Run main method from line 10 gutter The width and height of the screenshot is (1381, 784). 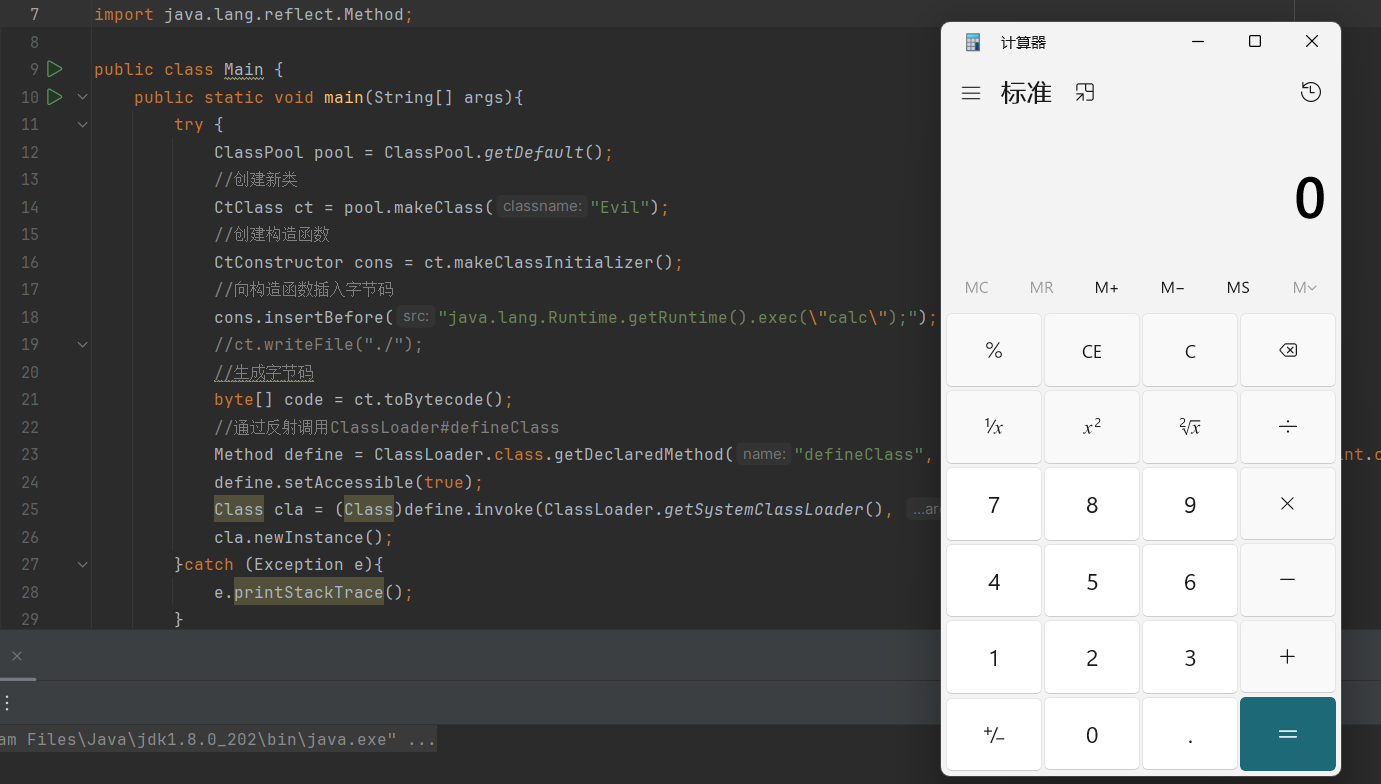point(55,97)
